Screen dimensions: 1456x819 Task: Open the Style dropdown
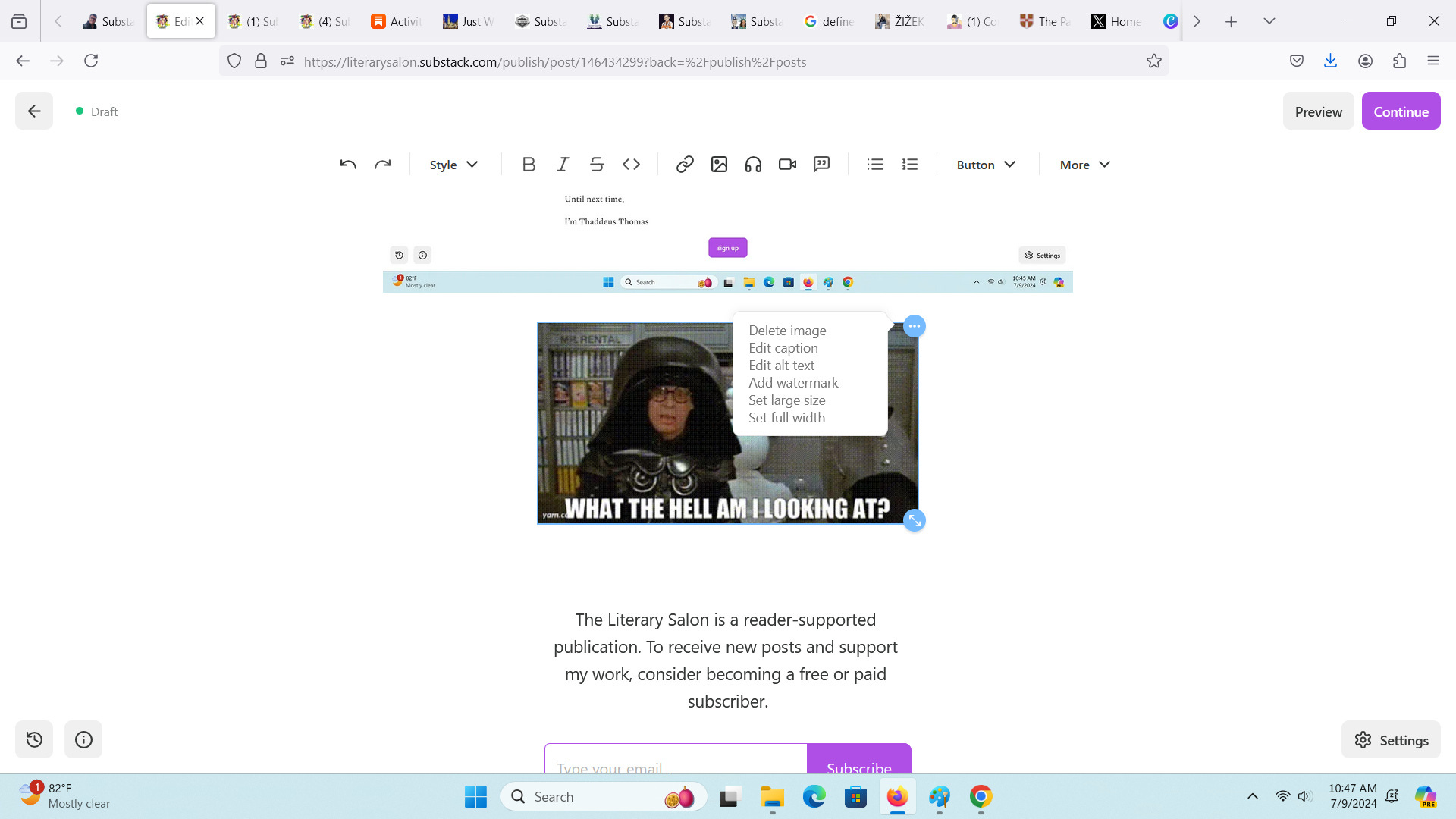pyautogui.click(x=453, y=165)
